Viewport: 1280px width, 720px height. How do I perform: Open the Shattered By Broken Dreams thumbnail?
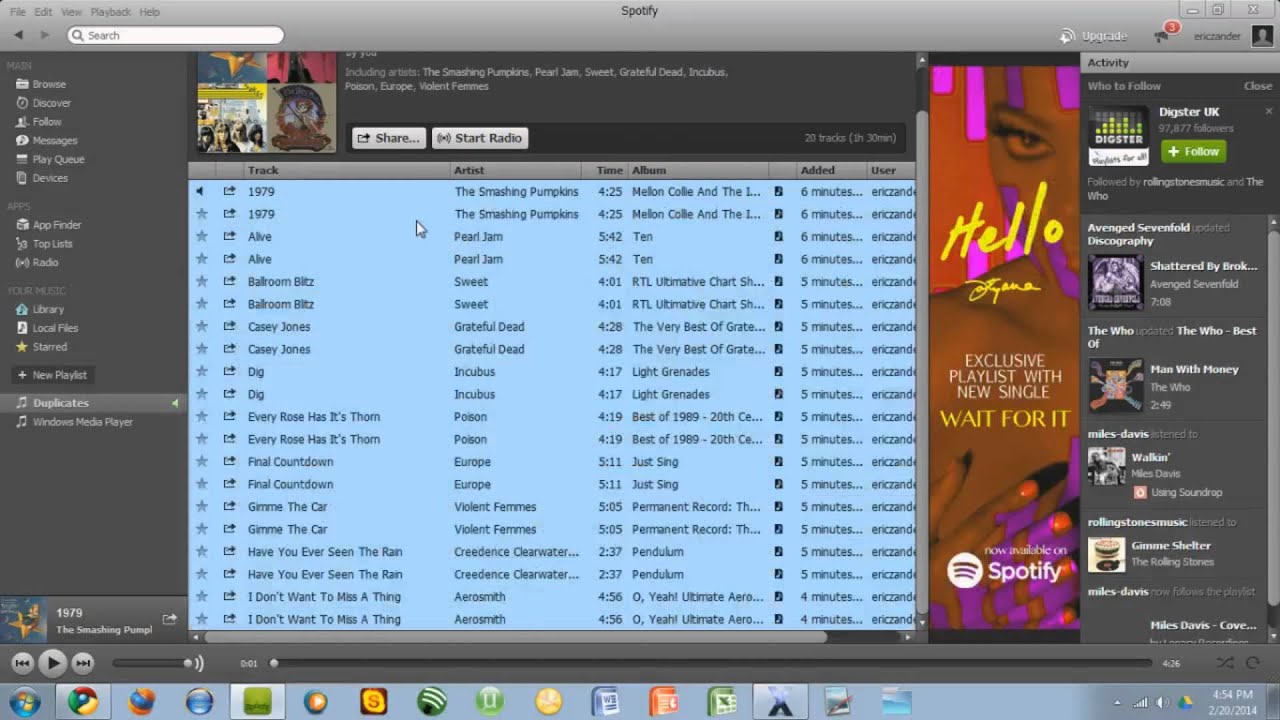[1115, 283]
